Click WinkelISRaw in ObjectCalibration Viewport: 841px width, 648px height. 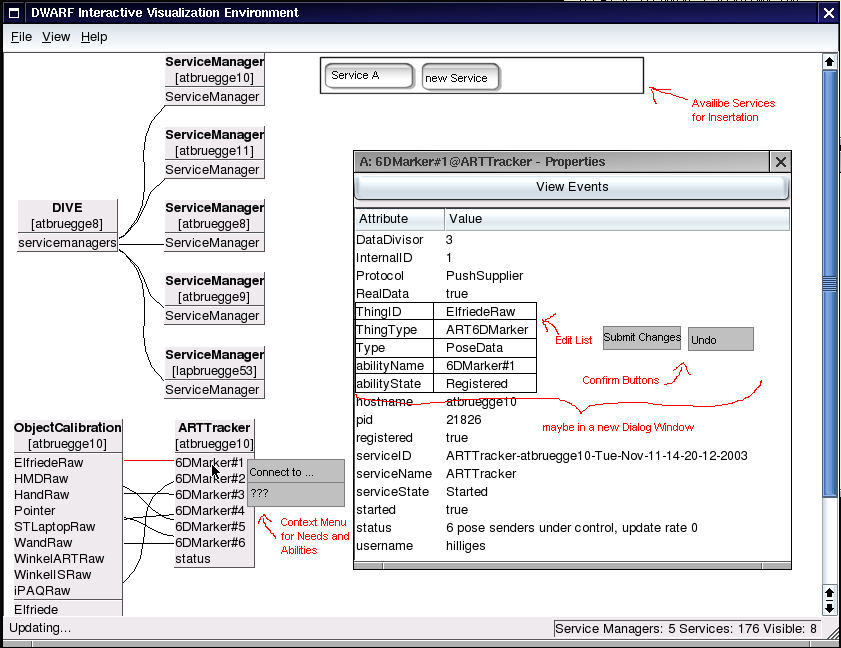[68, 575]
